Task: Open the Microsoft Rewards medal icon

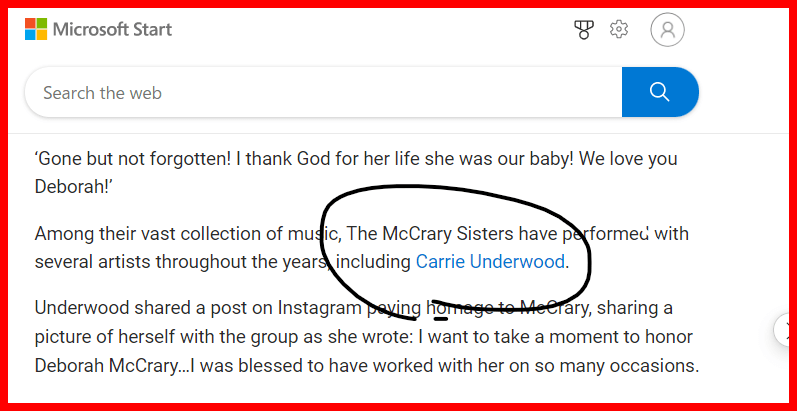Action: [x=585, y=30]
